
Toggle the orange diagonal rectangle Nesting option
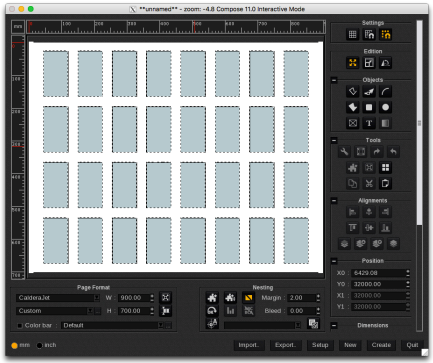click(248, 297)
